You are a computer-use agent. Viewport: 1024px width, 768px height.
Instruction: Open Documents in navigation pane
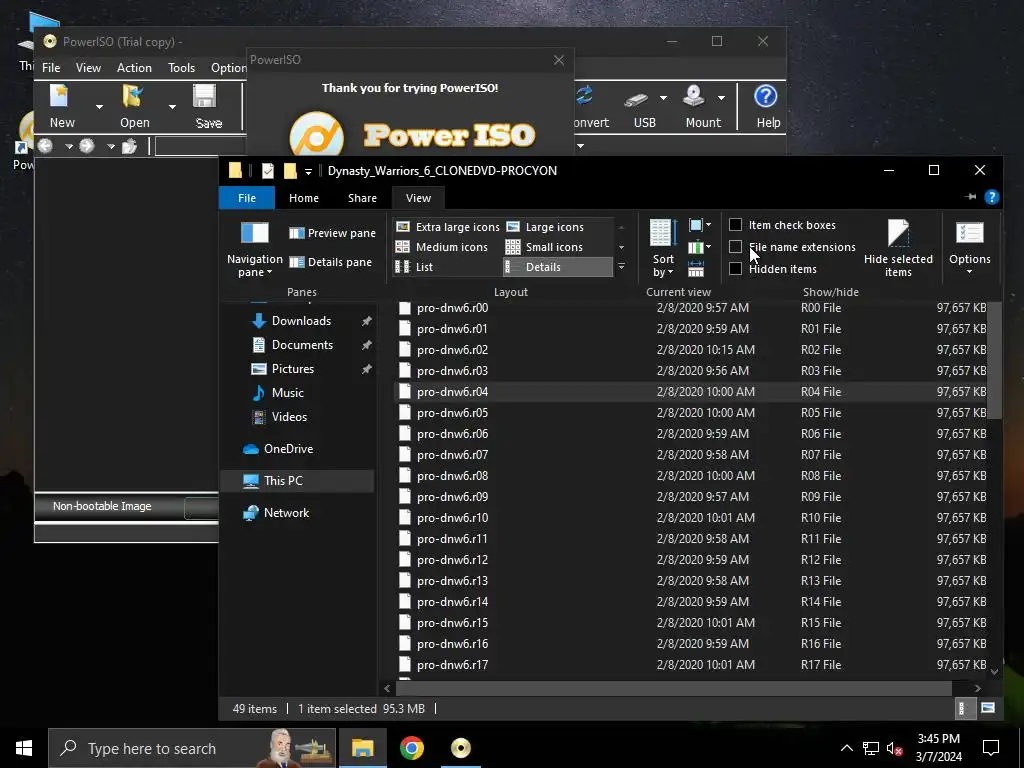point(302,345)
